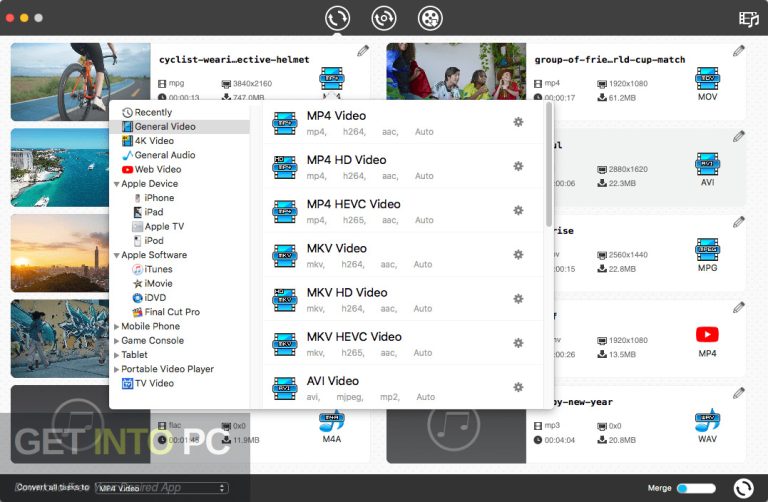
Task: Open settings gear for MKV HEVC Video
Action: pyautogui.click(x=518, y=343)
